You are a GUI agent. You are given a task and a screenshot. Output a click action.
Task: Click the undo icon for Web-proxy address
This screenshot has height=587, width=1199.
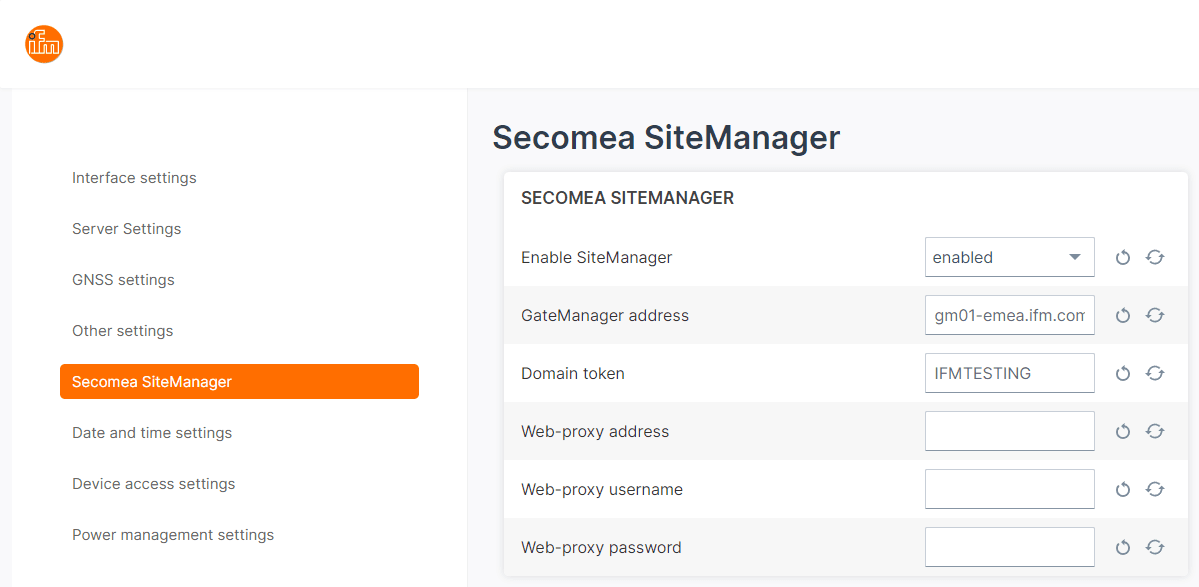click(x=1123, y=432)
